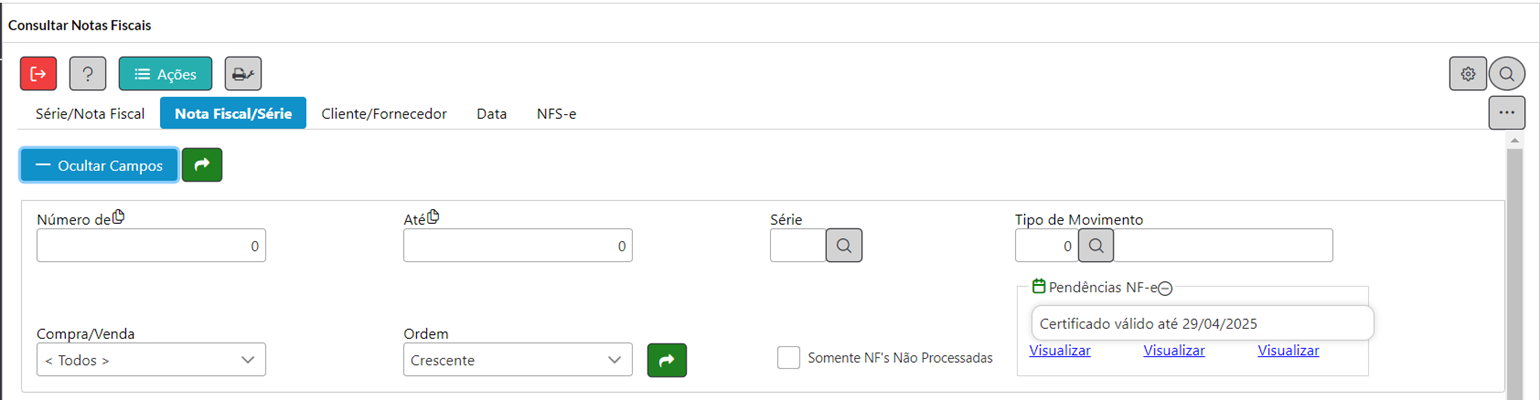This screenshot has width=1540, height=400.
Task: Click green arrow beside Ocultar Campos
Action: (202, 165)
